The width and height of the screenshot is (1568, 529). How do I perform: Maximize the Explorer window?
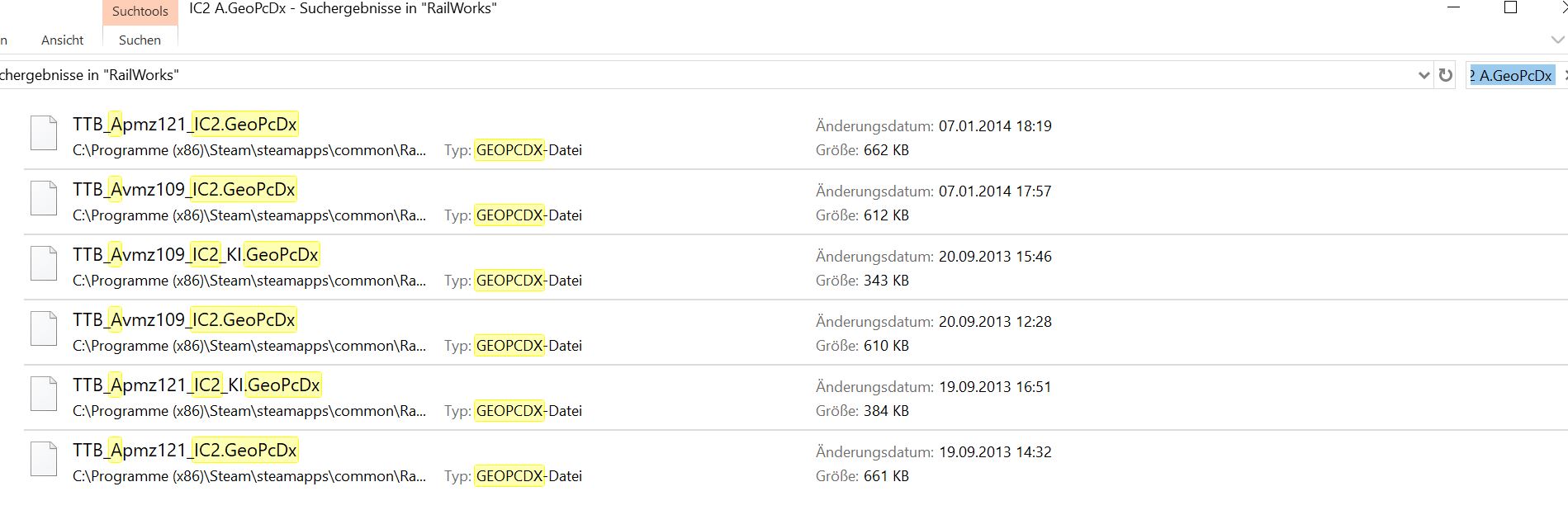coord(1510,8)
